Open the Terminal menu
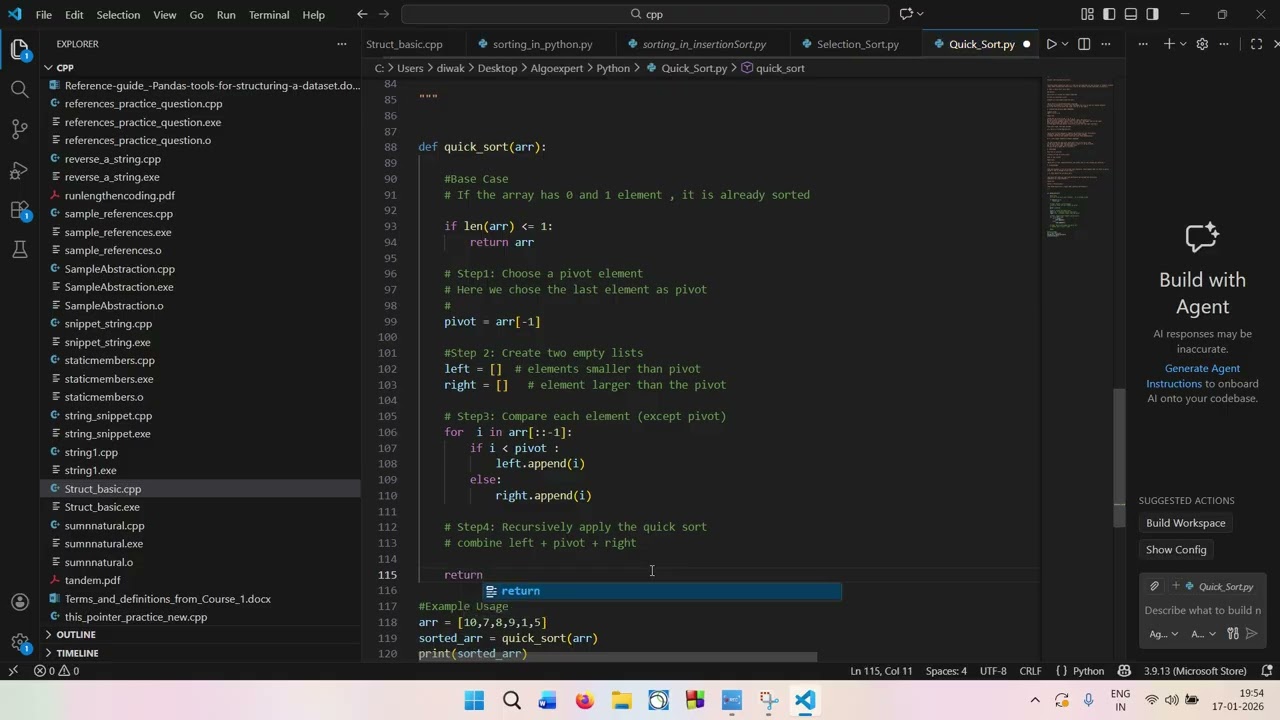 coord(268,15)
